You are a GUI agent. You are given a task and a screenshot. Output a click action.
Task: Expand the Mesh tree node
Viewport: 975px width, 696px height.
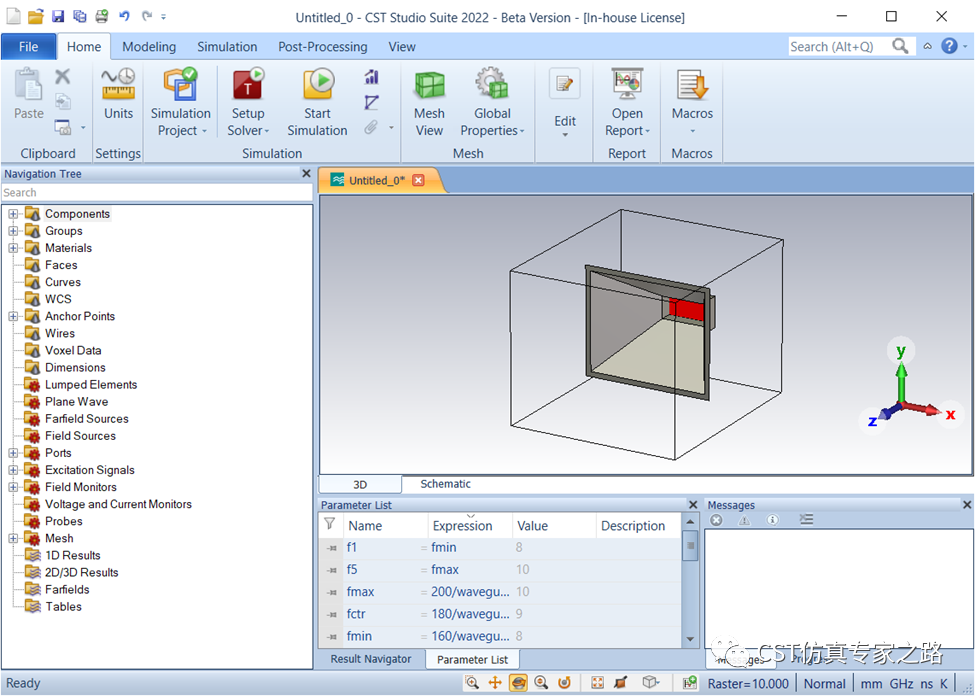click(x=13, y=538)
